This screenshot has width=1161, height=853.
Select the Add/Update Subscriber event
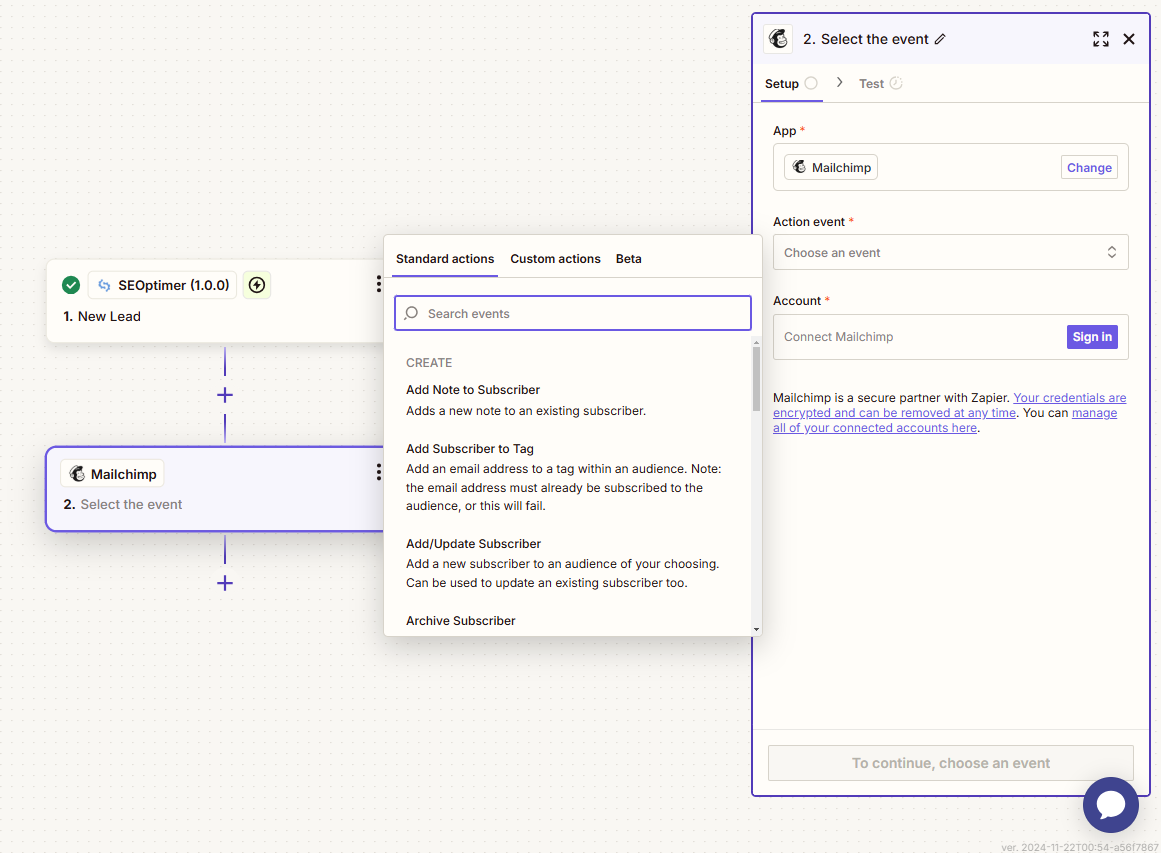(x=474, y=544)
